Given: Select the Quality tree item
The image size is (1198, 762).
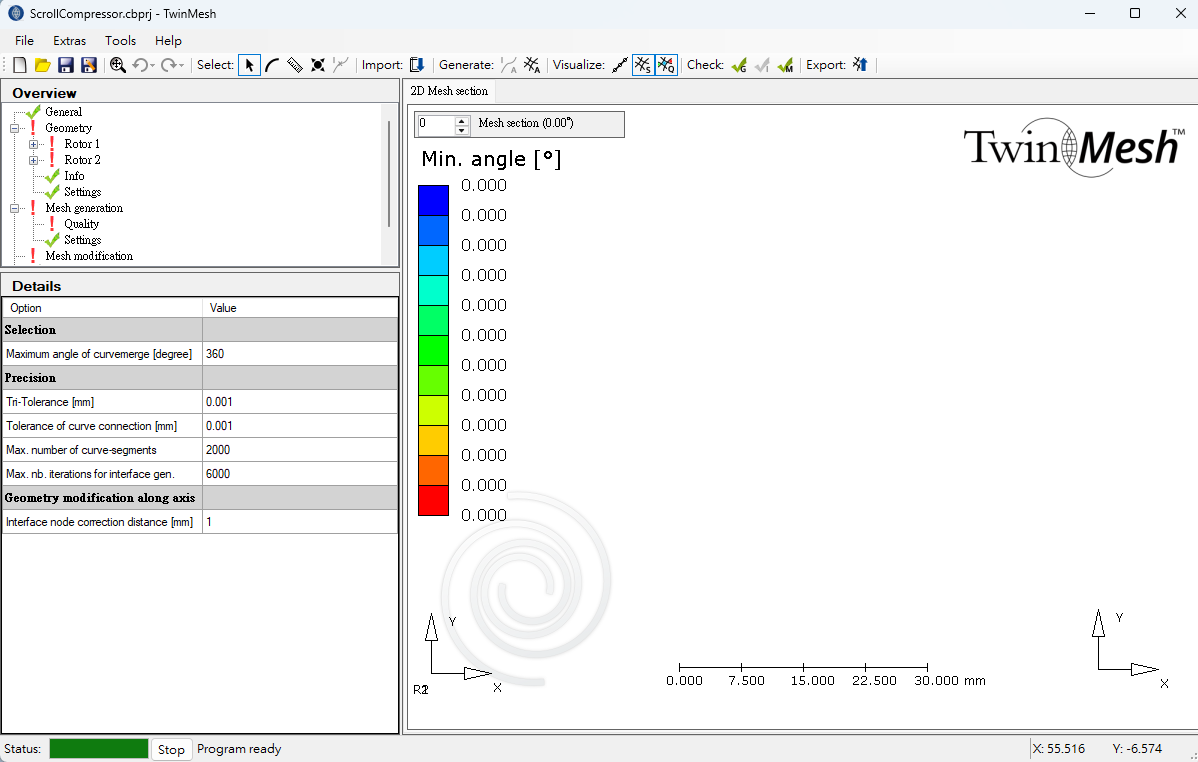Looking at the screenshot, I should click(x=82, y=224).
